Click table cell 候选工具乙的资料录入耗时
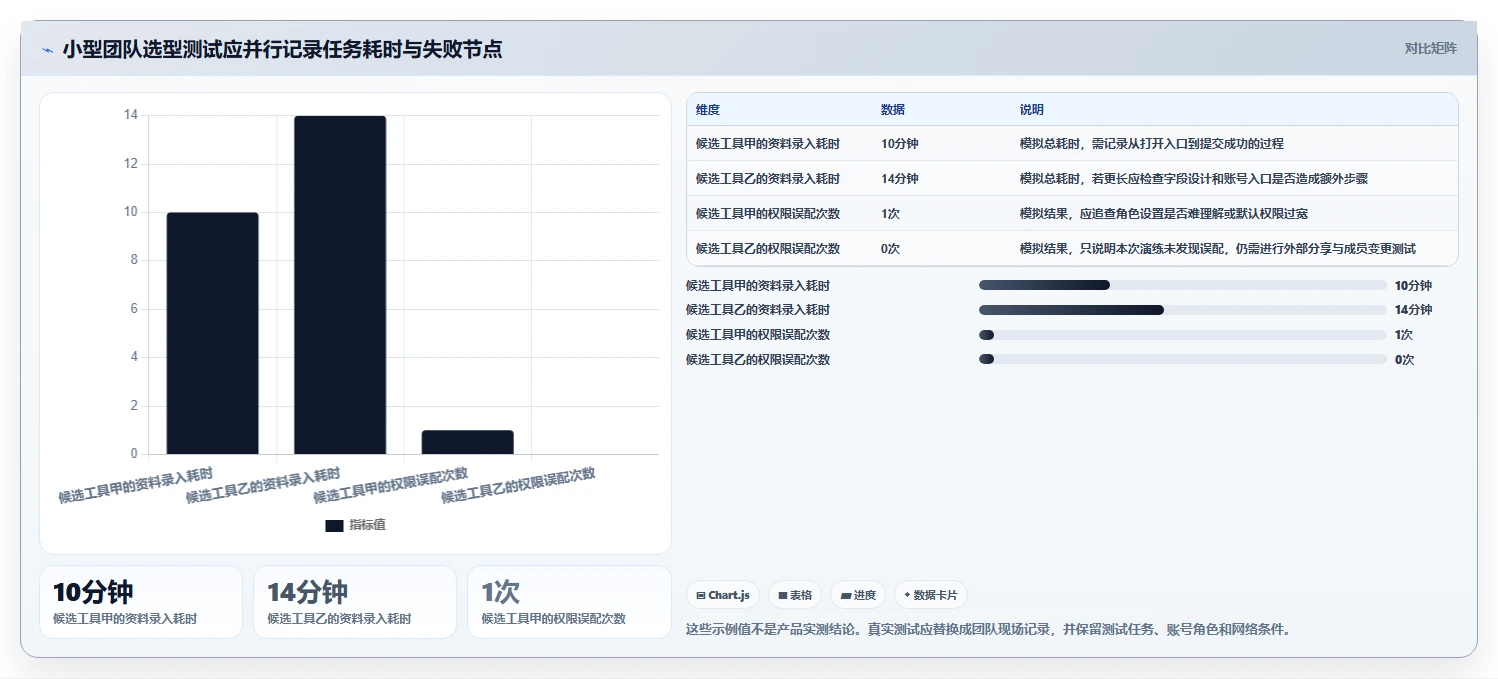Viewport: 1498px width, 679px height. tap(768, 179)
